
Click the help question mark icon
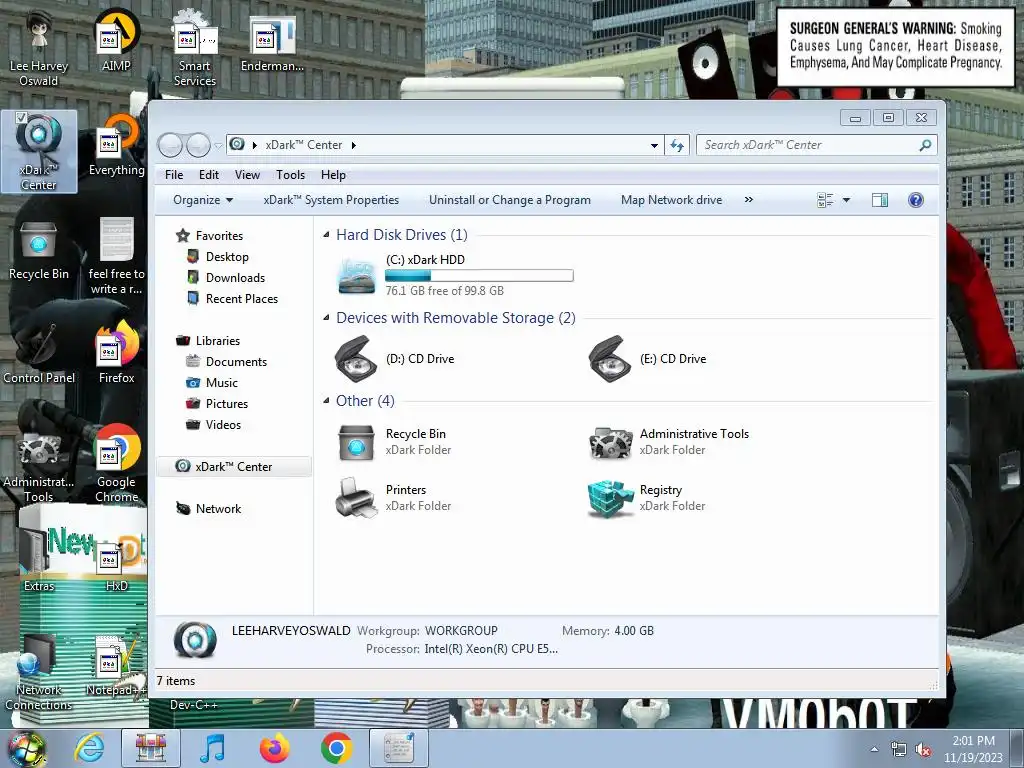916,200
